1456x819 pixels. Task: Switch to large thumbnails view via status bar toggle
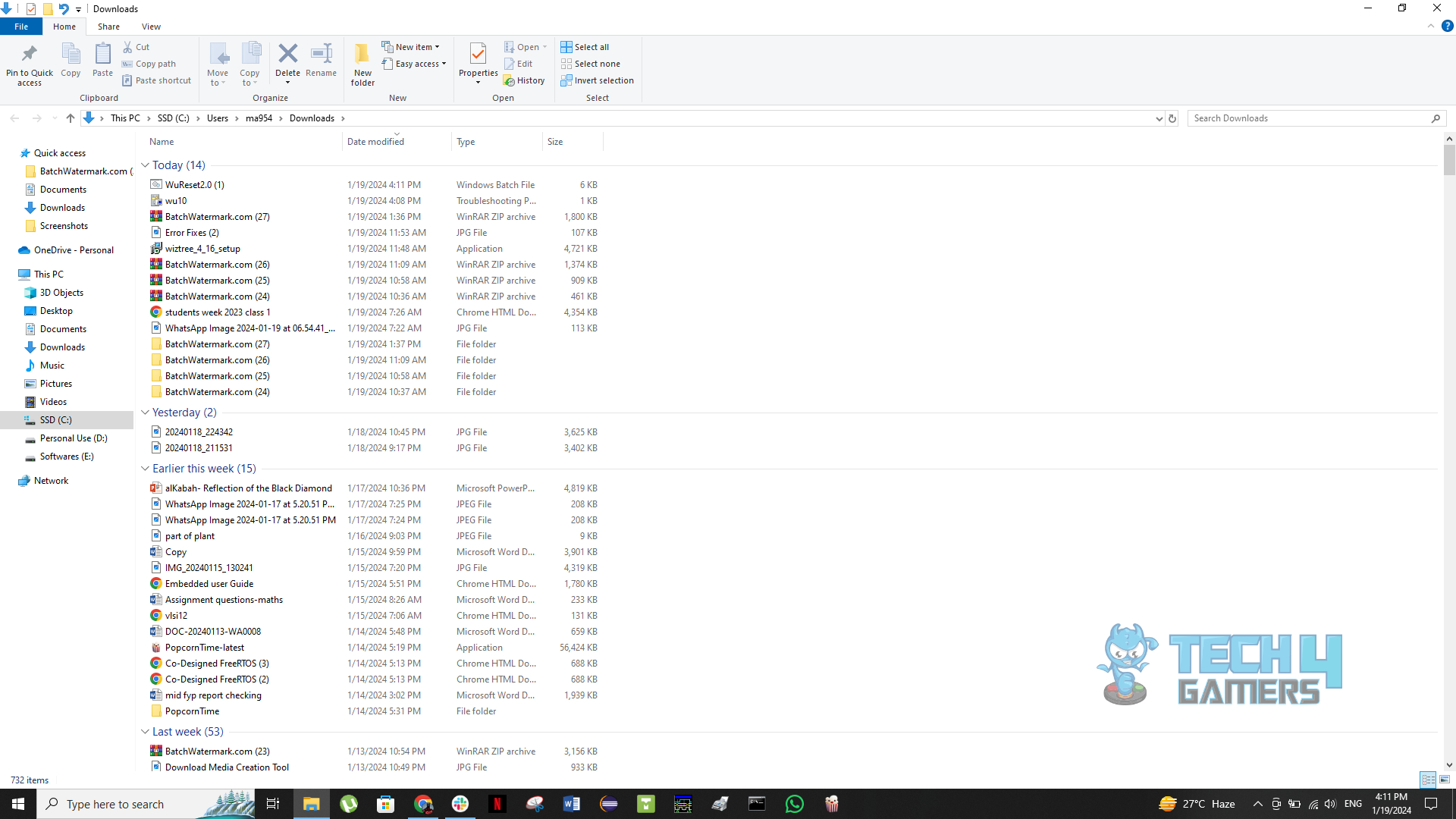click(1444, 780)
